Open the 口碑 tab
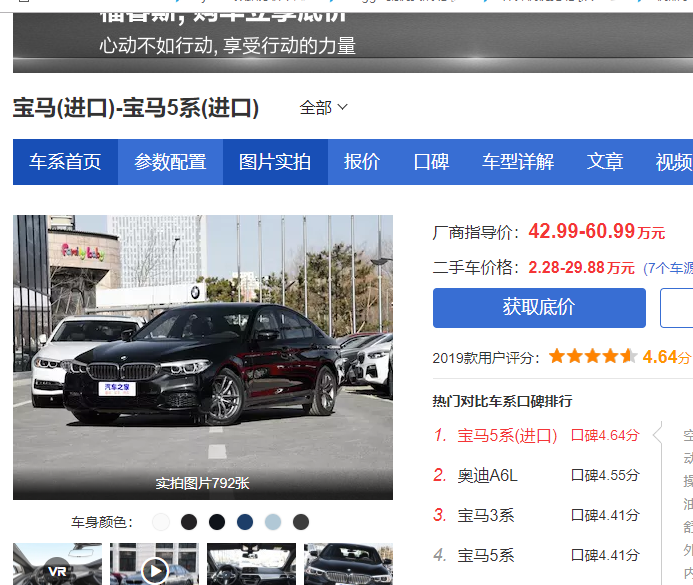693x585 pixels. point(431,162)
